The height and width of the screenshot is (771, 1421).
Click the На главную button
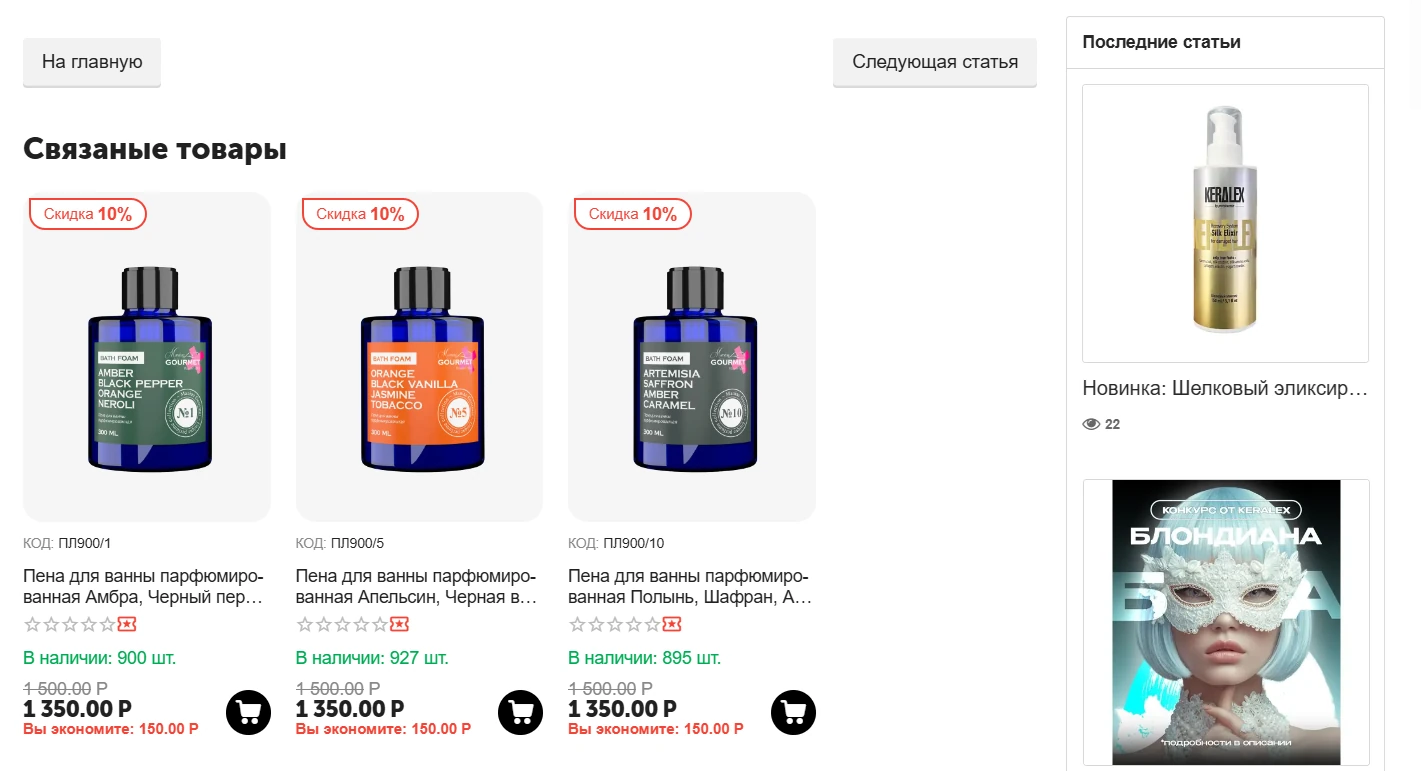pos(92,62)
